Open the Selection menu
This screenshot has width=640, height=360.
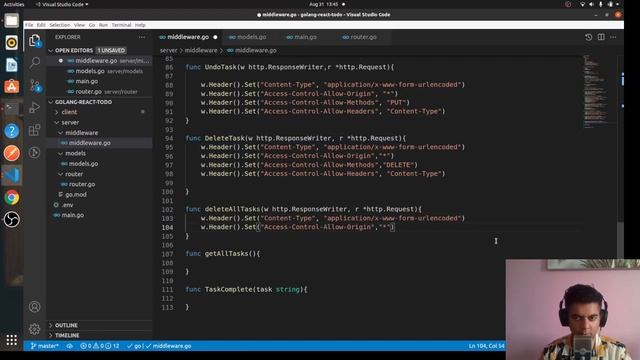point(60,25)
